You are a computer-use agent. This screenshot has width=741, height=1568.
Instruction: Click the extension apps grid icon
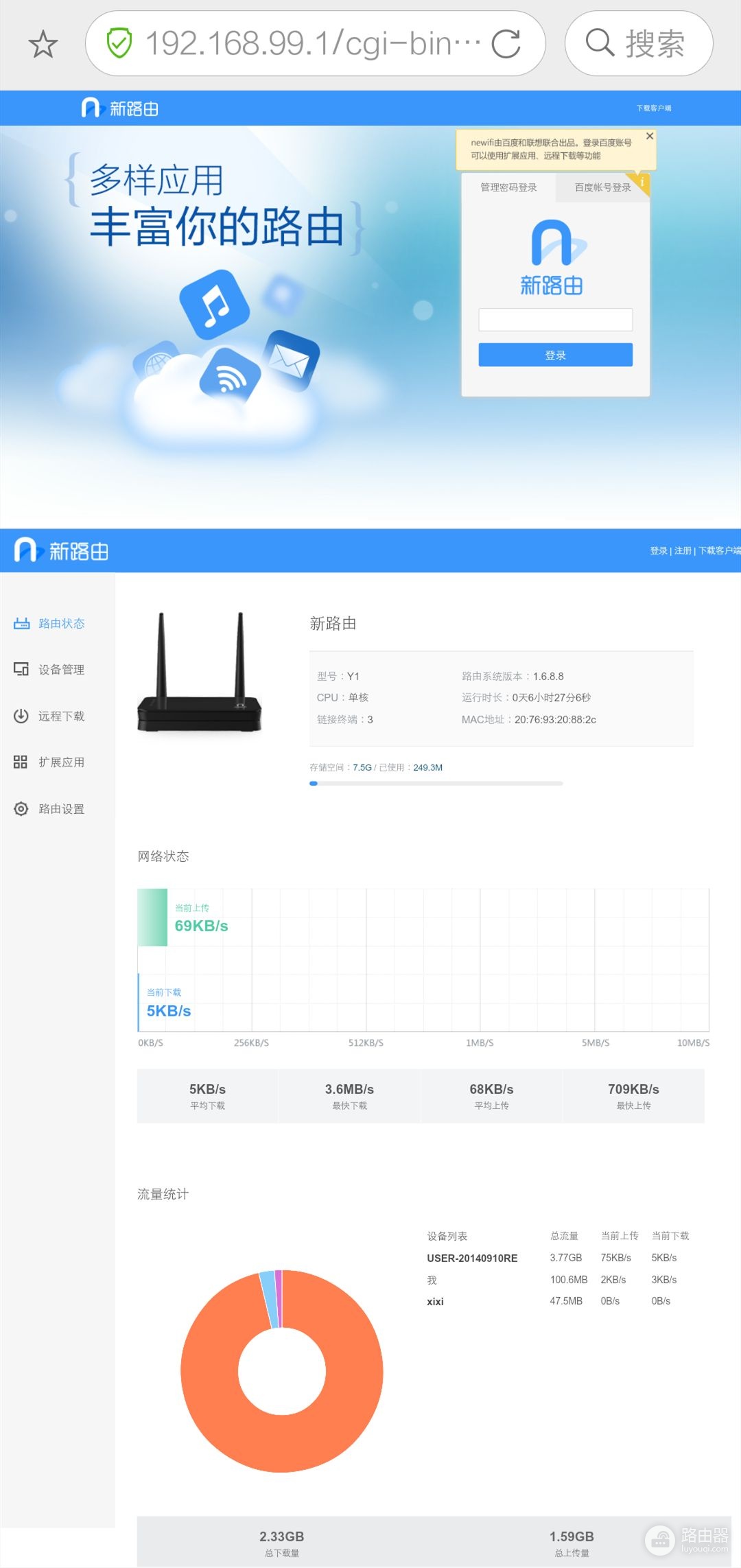click(x=21, y=762)
